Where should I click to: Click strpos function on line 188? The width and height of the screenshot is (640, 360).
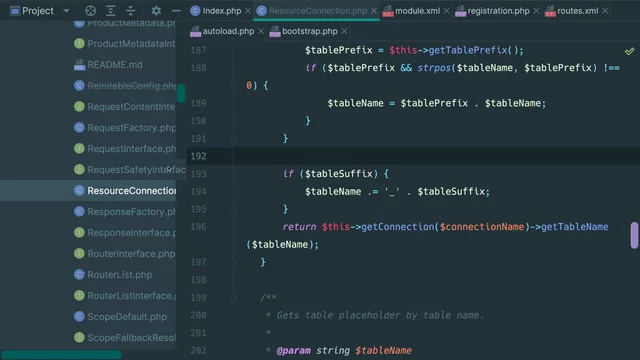[x=433, y=68]
